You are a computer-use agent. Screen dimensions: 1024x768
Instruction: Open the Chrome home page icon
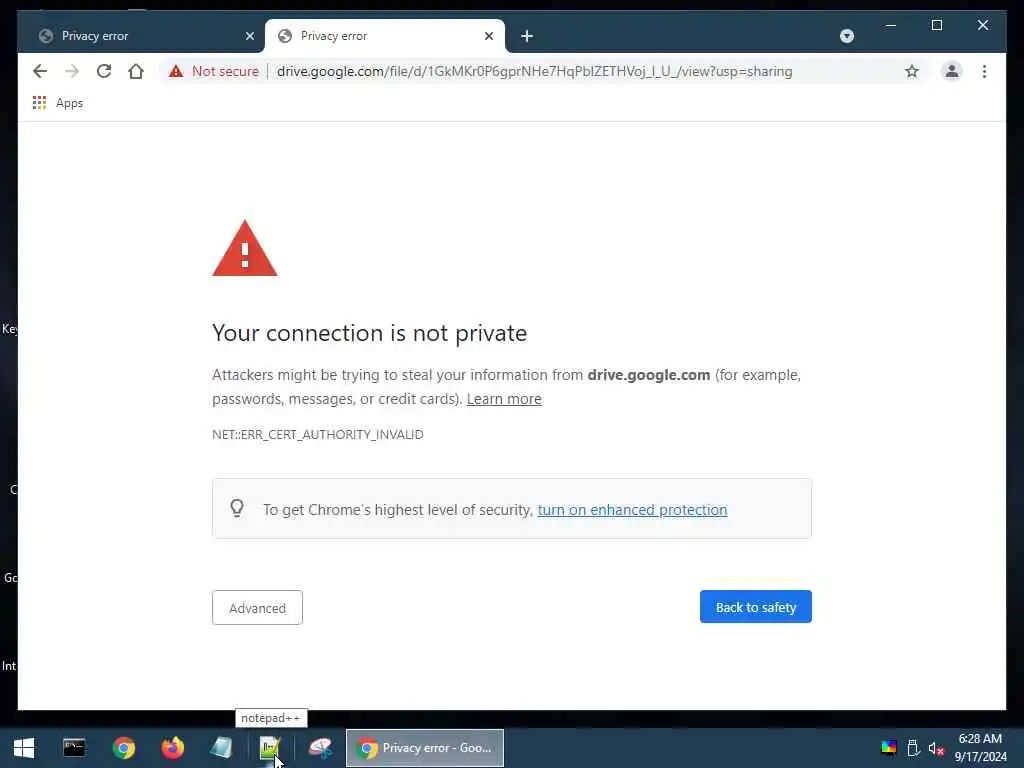pos(136,71)
